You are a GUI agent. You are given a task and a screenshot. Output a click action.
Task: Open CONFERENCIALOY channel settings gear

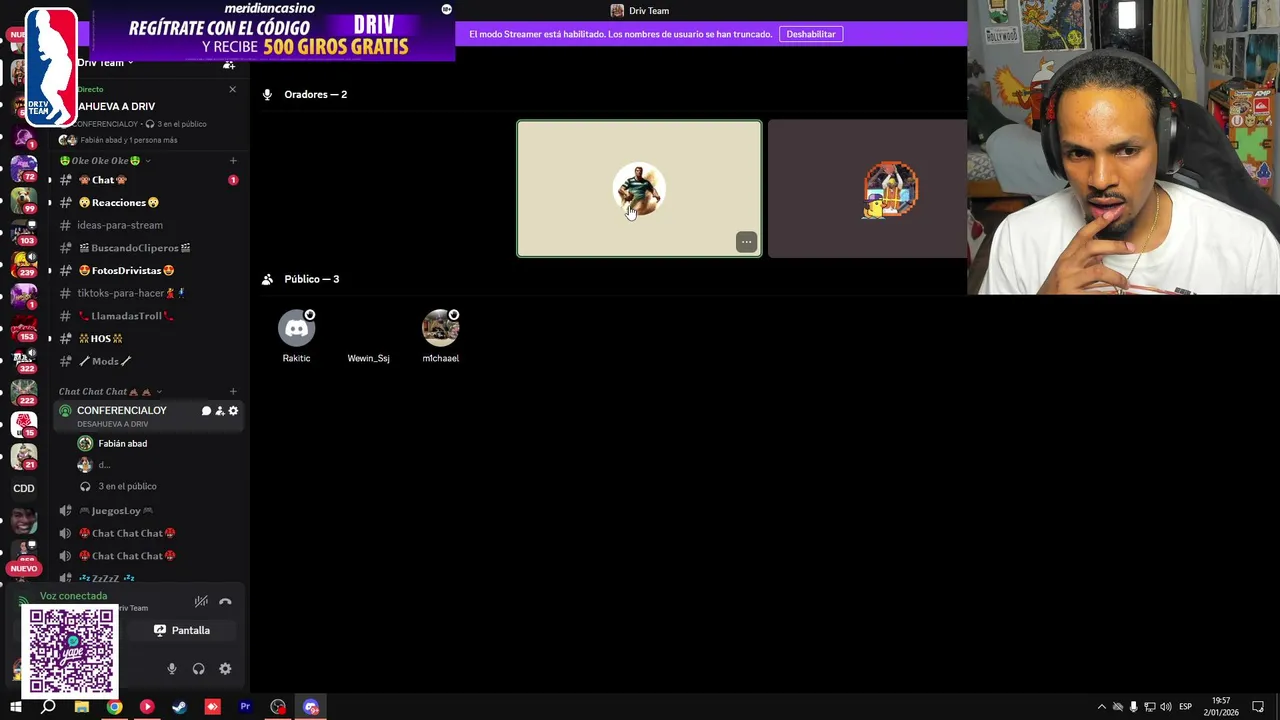point(234,411)
